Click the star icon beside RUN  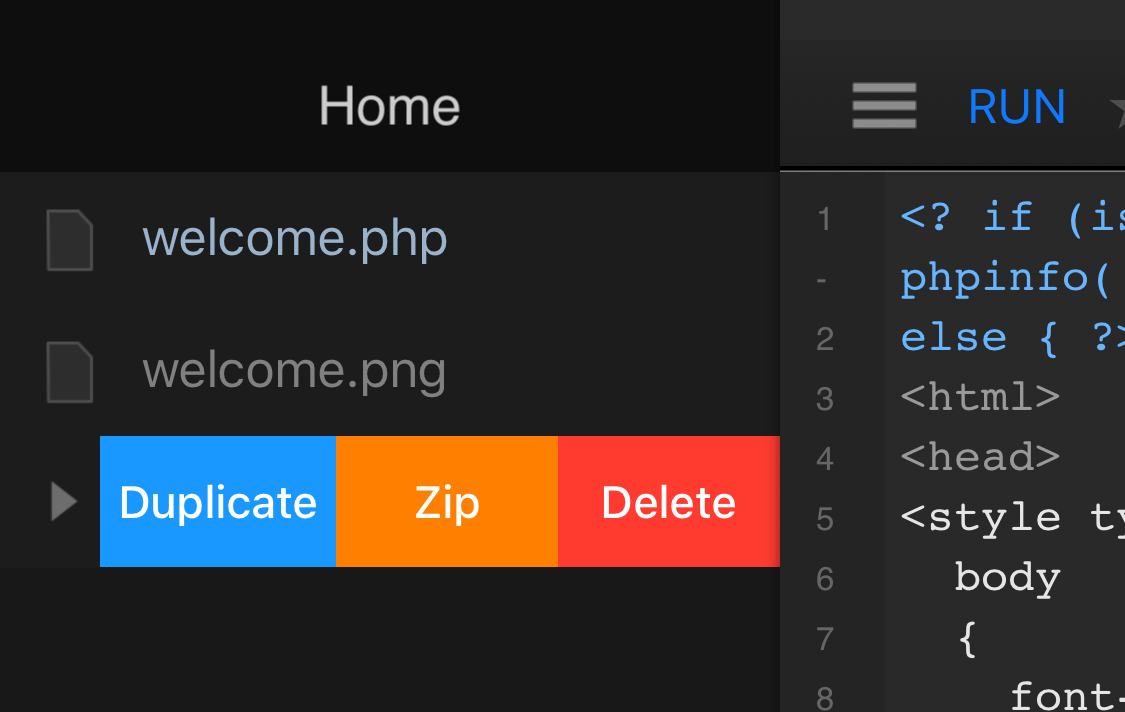click(x=1117, y=106)
